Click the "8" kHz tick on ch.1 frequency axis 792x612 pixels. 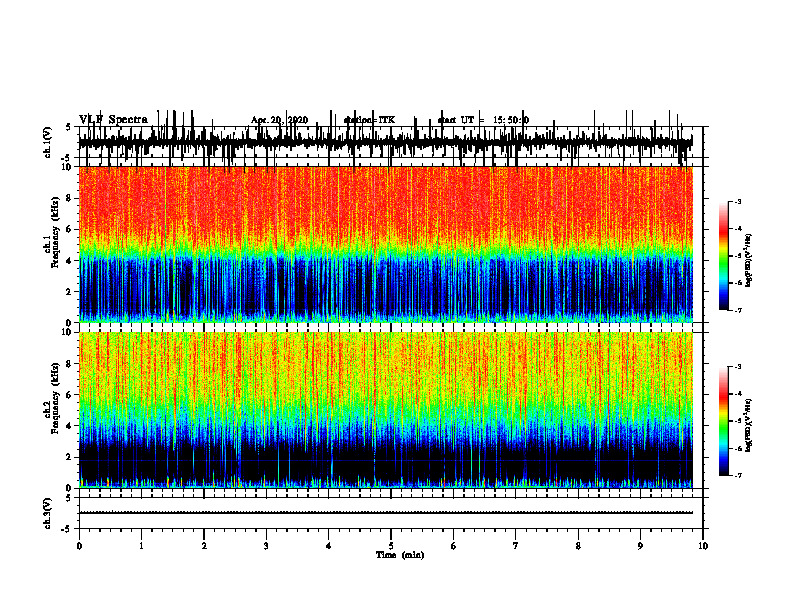(69, 198)
